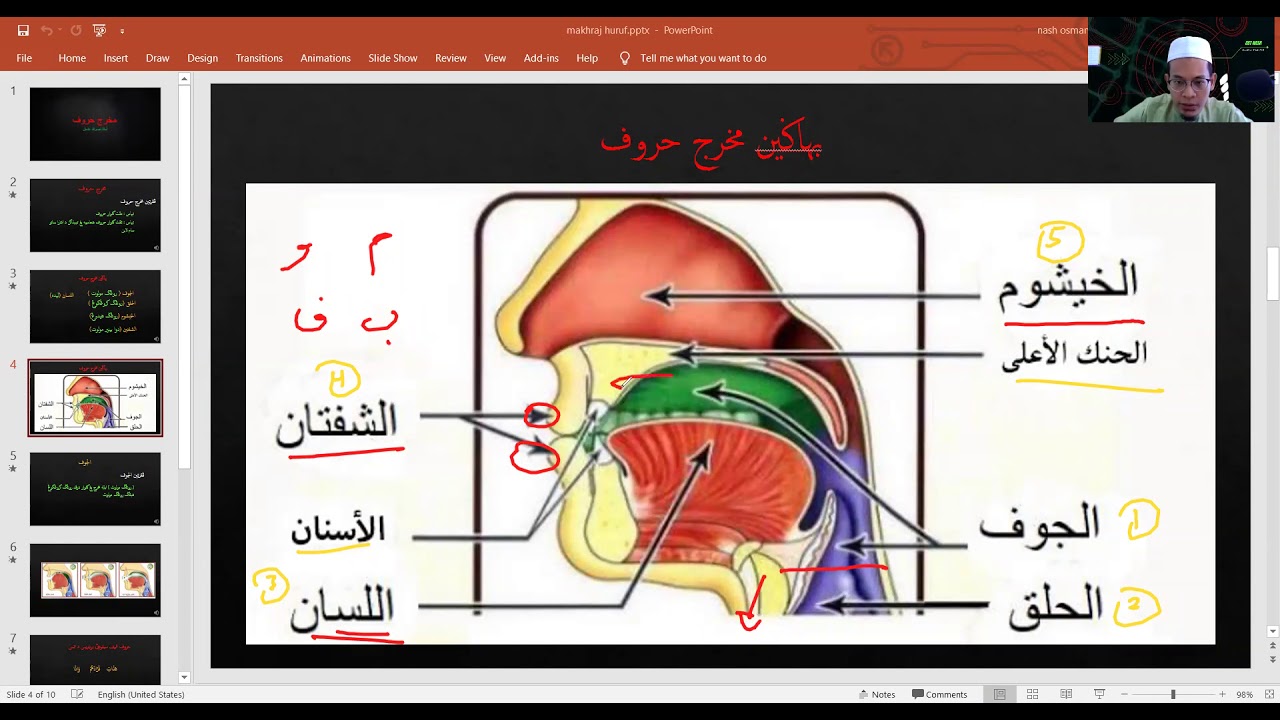This screenshot has height=720, width=1280.
Task: Click scroll-up arrow of slide thumbnail pane
Action: 184,79
